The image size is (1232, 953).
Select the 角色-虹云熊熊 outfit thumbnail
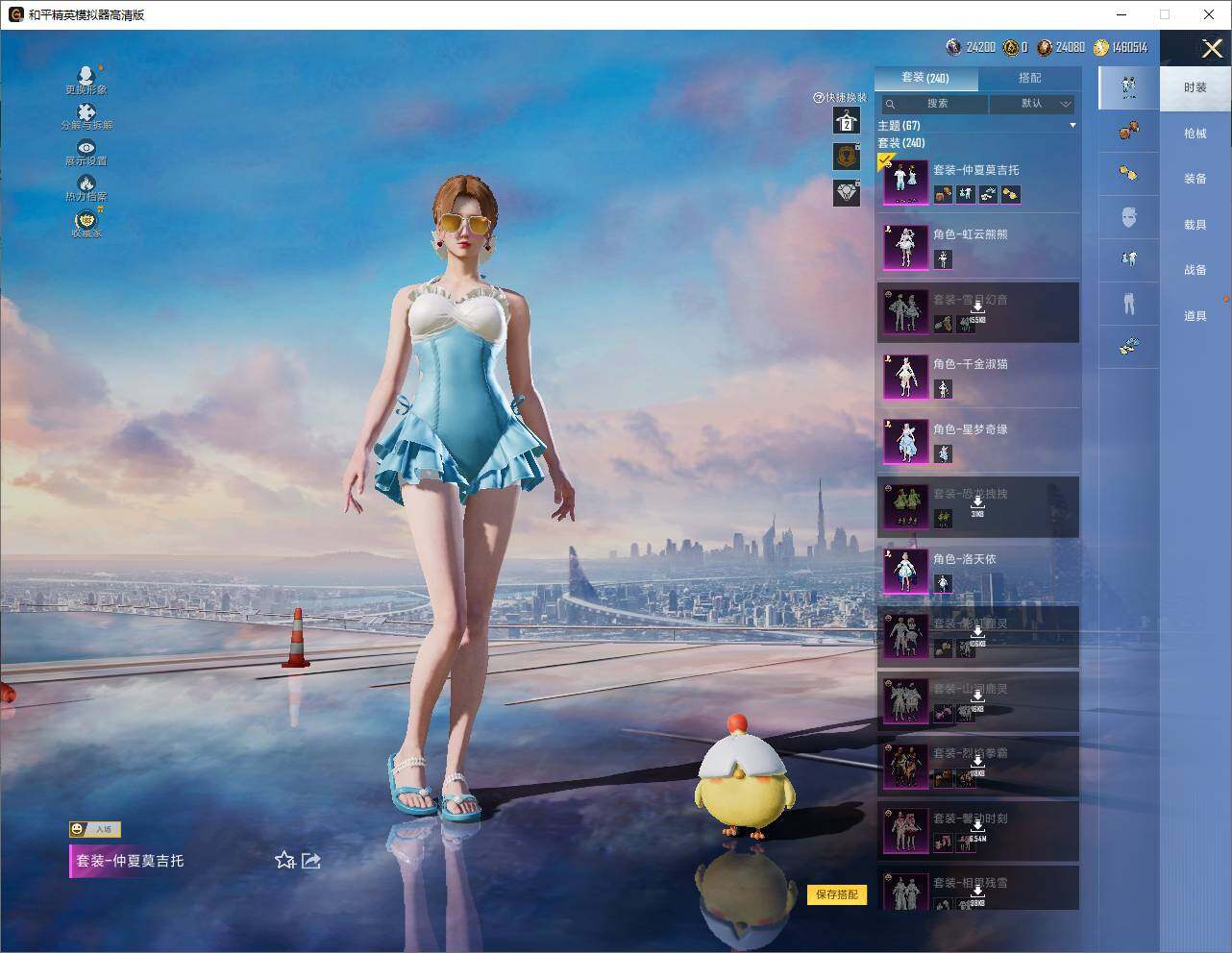[905, 246]
